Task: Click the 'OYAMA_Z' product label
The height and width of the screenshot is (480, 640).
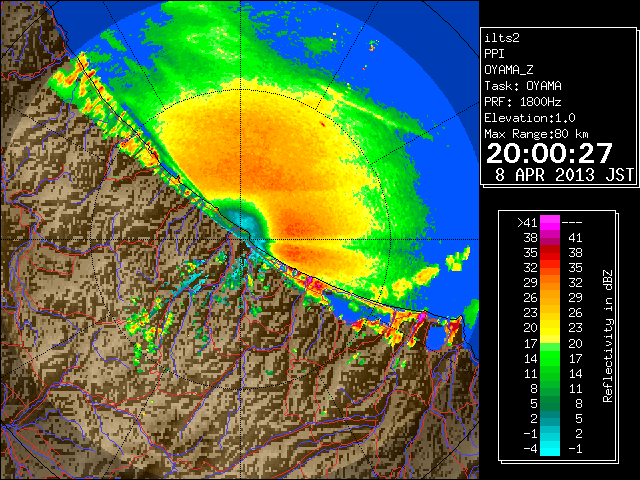Action: pos(509,70)
